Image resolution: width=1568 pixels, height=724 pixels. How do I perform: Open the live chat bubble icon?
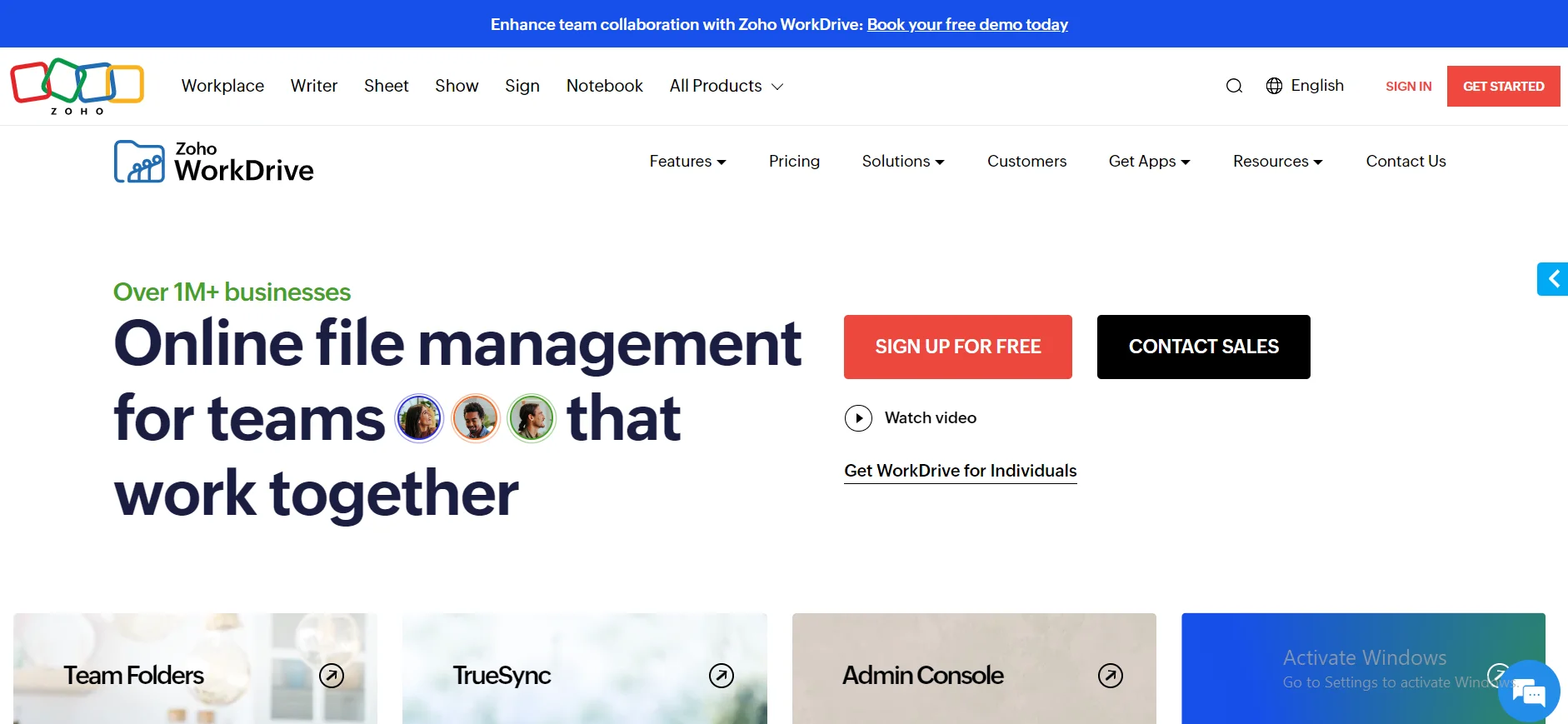[x=1528, y=691]
